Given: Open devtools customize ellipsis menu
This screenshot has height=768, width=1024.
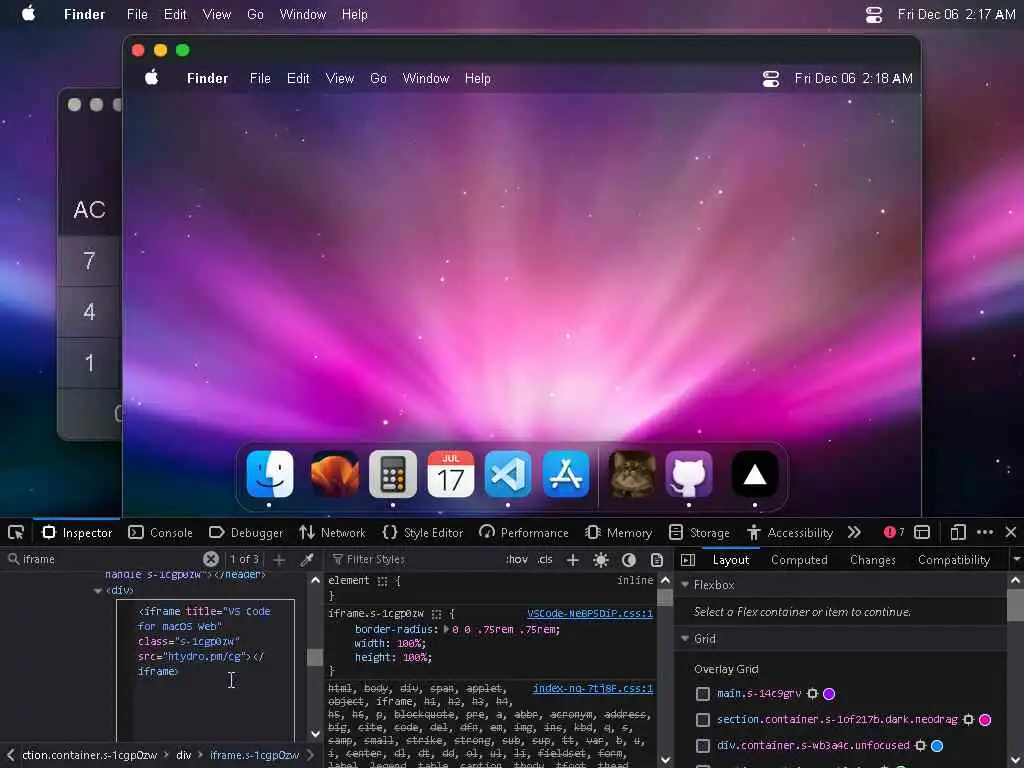Looking at the screenshot, I should click(x=985, y=532).
